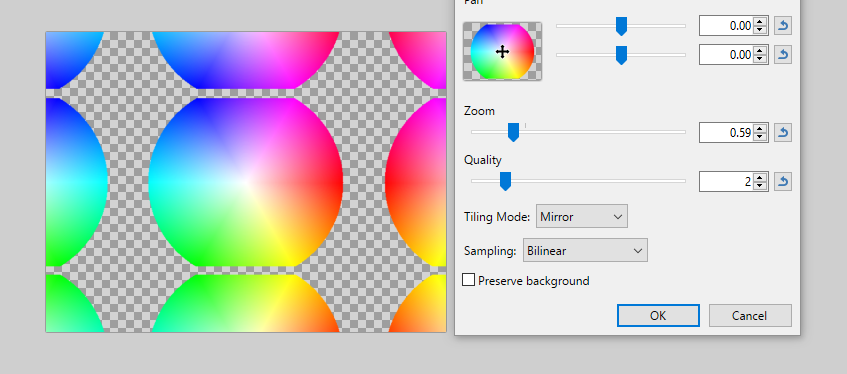Image resolution: width=847 pixels, height=374 pixels.
Task: Decrease the second Pan value with the down arrow
Action: (x=760, y=59)
